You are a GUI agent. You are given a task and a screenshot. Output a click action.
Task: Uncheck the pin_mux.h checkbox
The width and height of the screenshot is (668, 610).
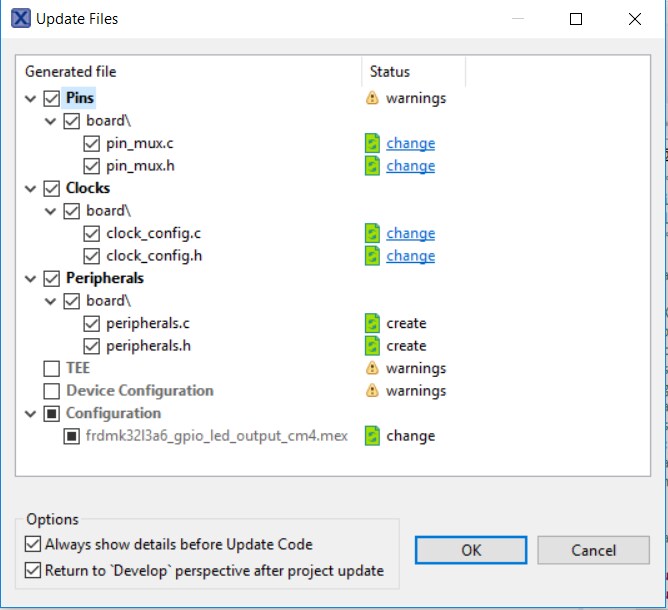[x=92, y=166]
